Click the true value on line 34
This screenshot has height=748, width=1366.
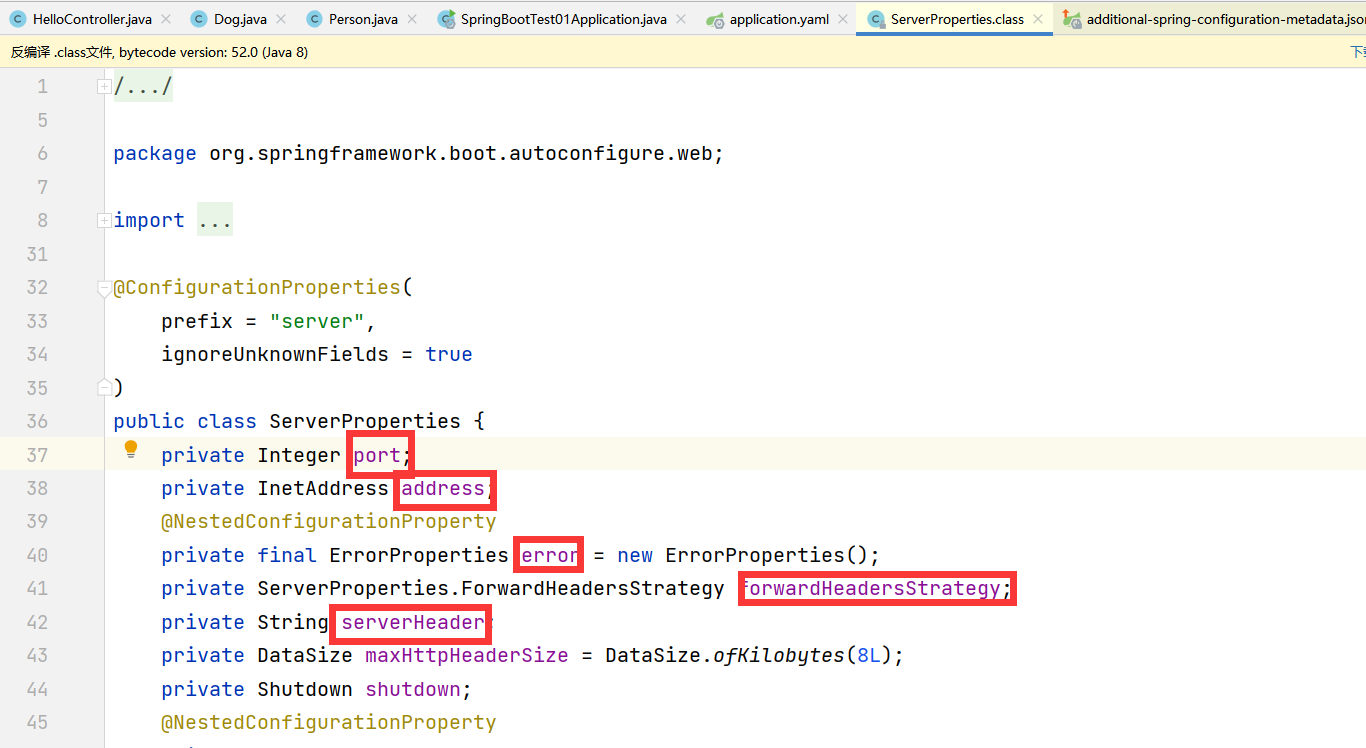coord(449,354)
